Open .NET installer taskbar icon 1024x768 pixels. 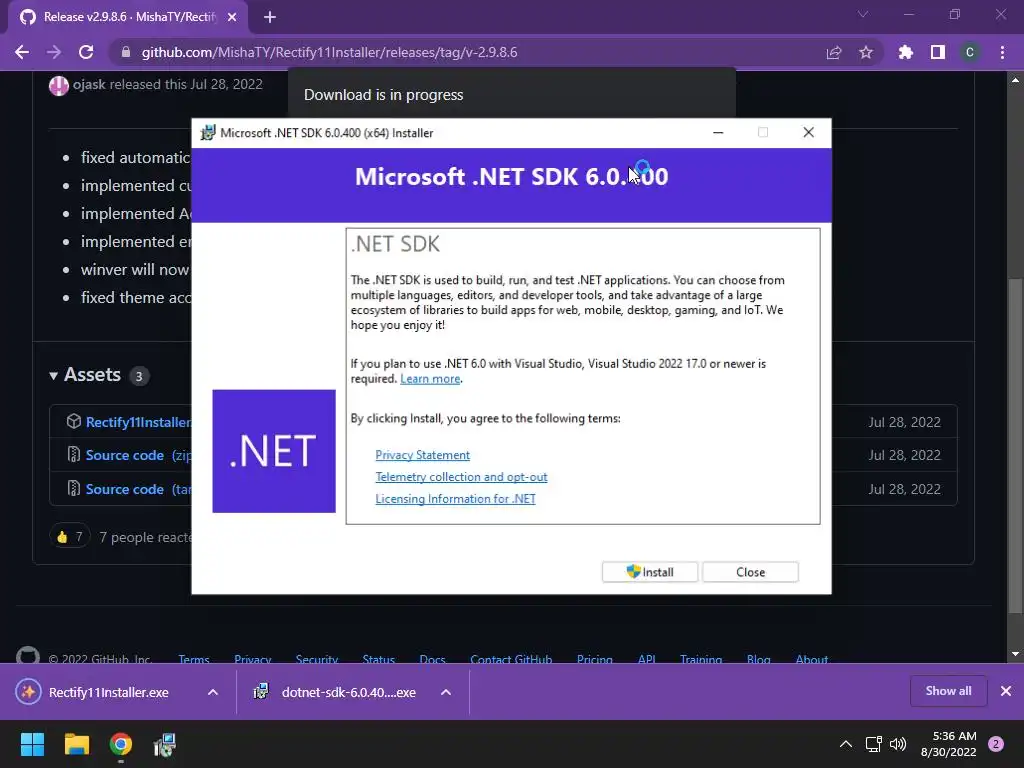click(165, 744)
